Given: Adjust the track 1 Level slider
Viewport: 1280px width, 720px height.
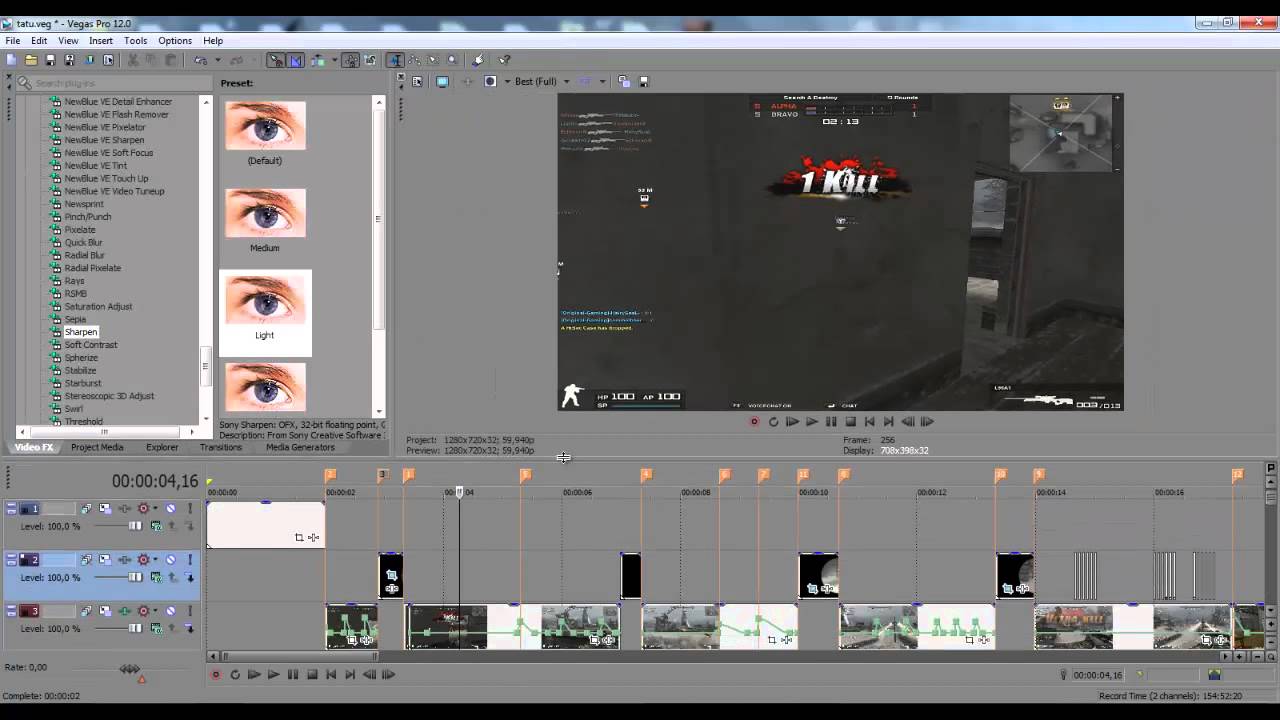Looking at the screenshot, I should click(x=135, y=525).
